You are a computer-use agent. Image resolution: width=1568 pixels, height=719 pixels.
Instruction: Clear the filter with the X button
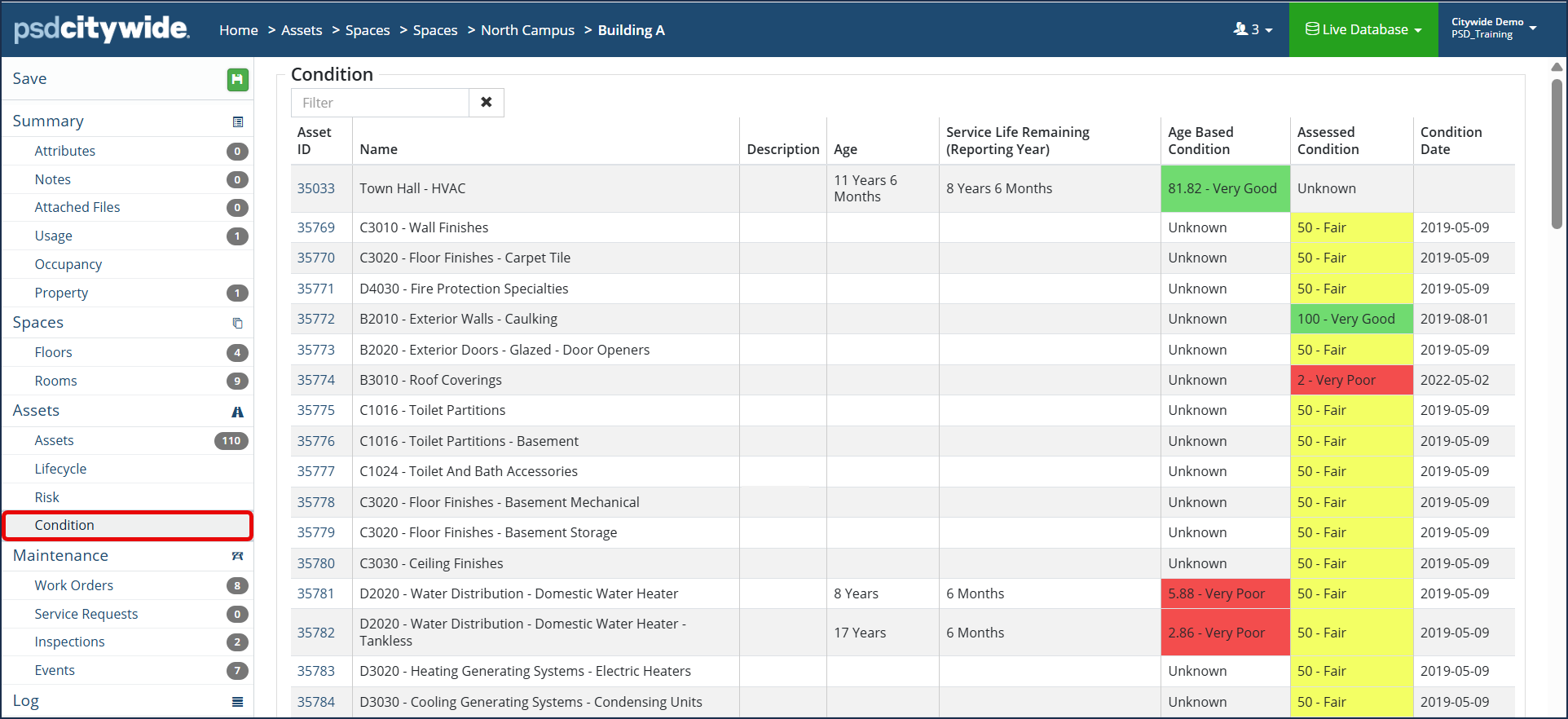coord(487,103)
